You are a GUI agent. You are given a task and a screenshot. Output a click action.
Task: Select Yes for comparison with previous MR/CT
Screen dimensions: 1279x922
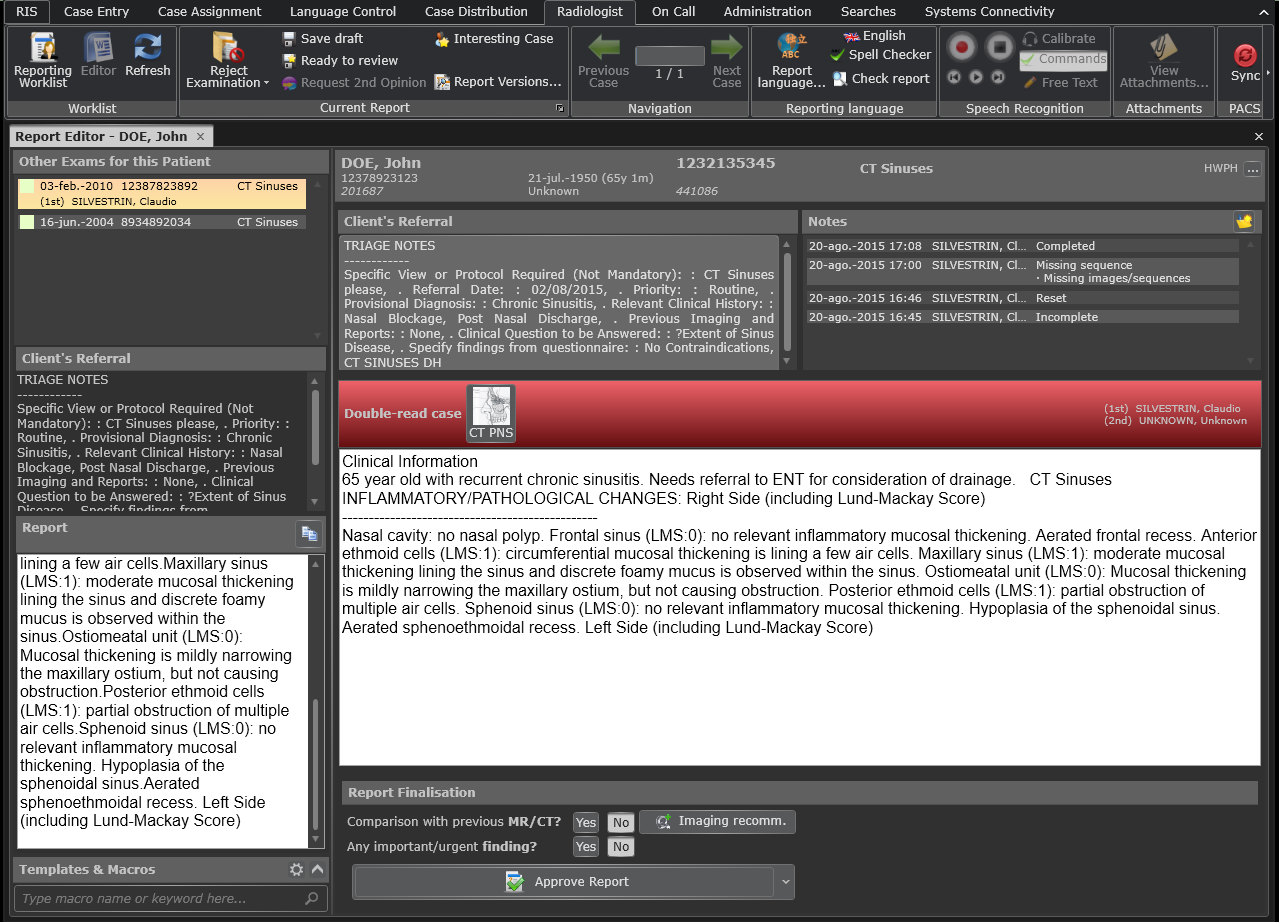click(x=586, y=823)
